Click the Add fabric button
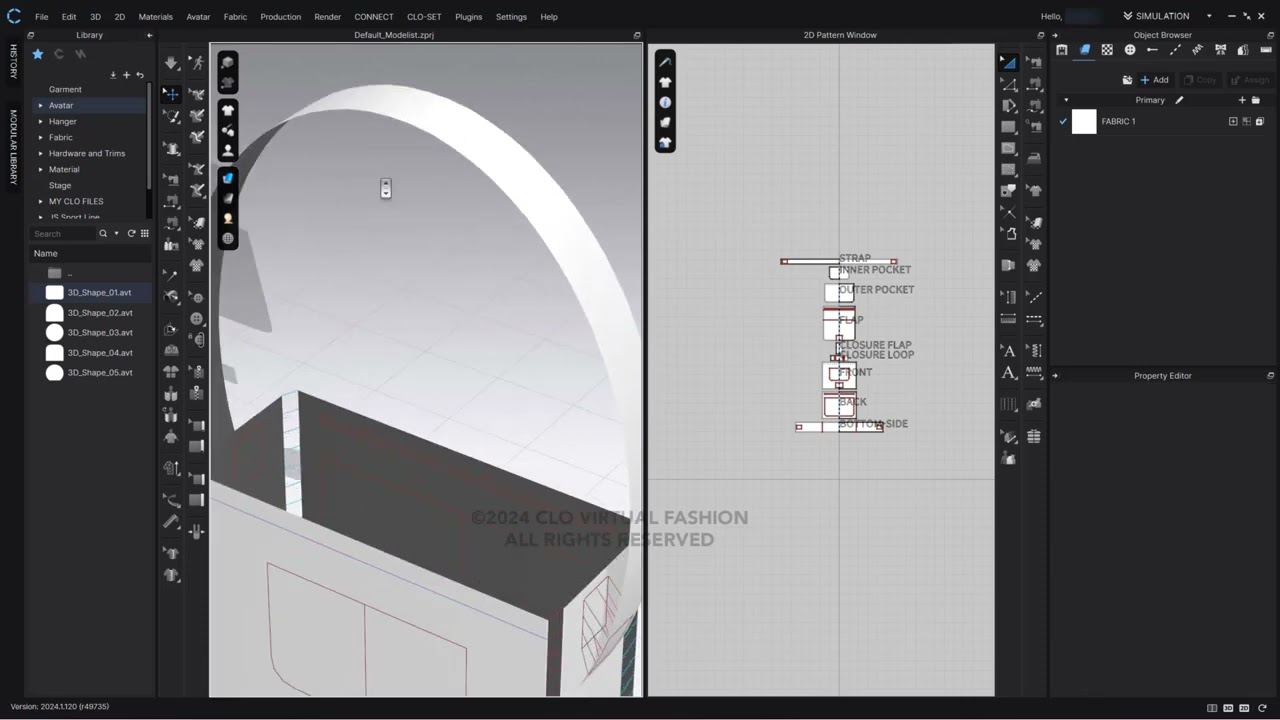This screenshot has width=1280, height=720. click(1154, 80)
